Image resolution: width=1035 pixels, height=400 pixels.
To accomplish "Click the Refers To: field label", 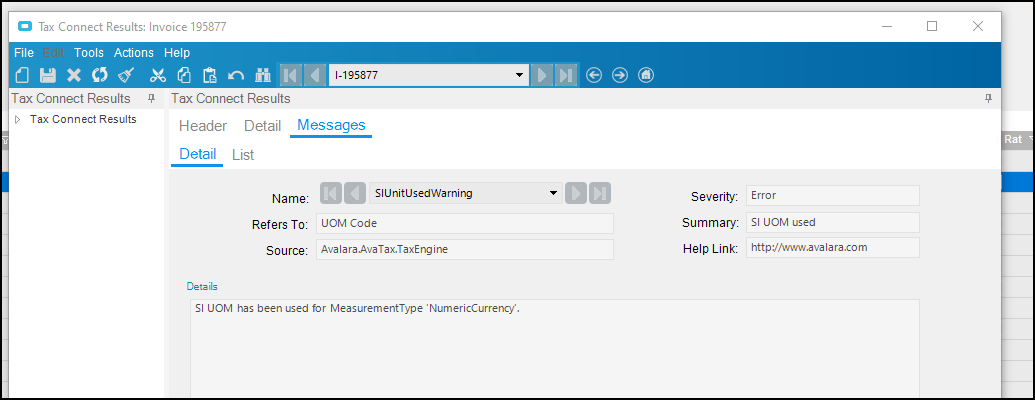I will (x=280, y=224).
